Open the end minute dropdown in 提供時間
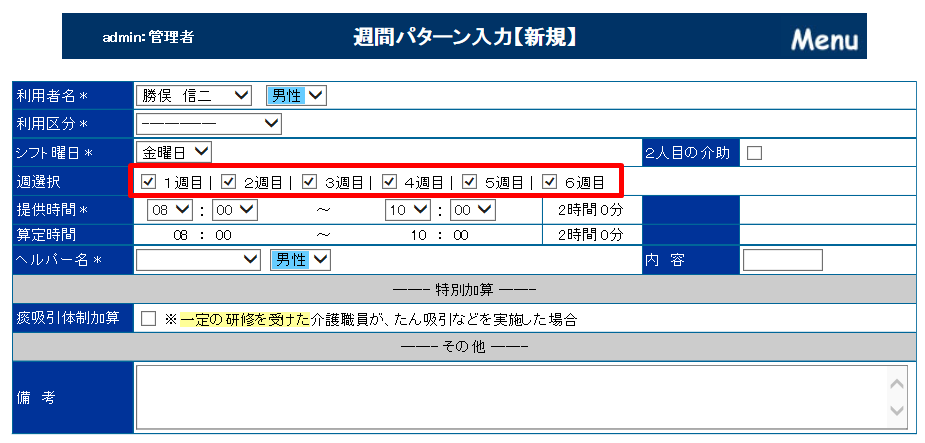Screen dimensions: 925x443 click(x=472, y=210)
